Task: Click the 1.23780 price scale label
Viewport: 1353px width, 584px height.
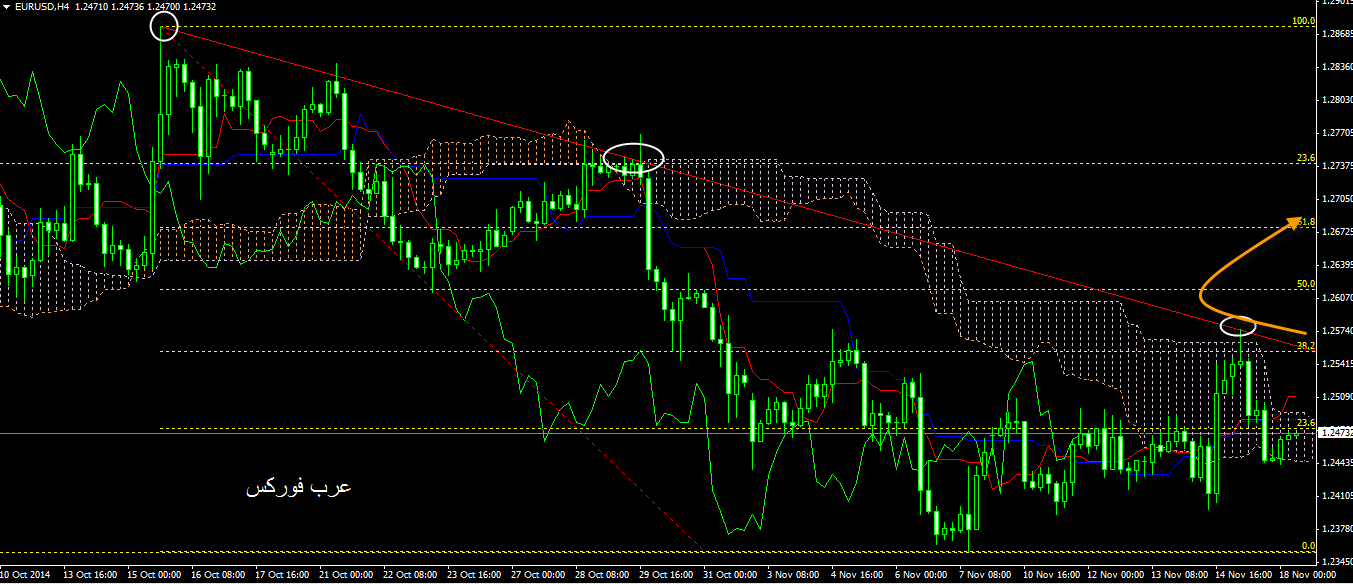Action: point(1337,529)
